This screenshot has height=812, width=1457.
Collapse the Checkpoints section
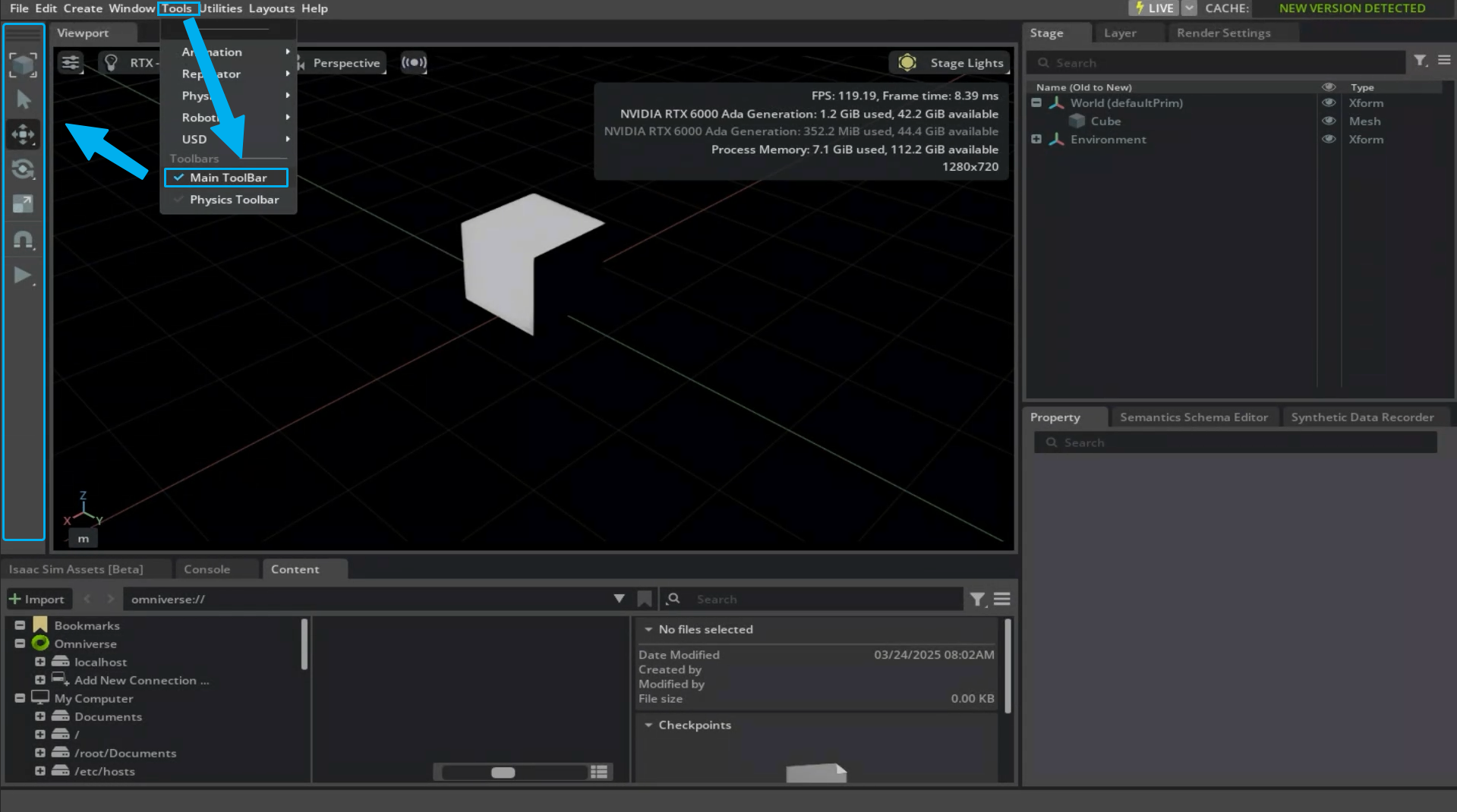coord(648,725)
